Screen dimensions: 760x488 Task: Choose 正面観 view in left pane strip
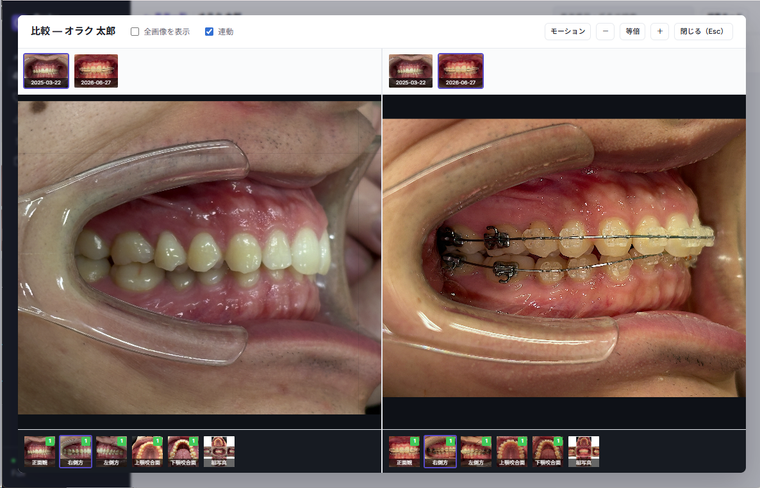point(40,452)
